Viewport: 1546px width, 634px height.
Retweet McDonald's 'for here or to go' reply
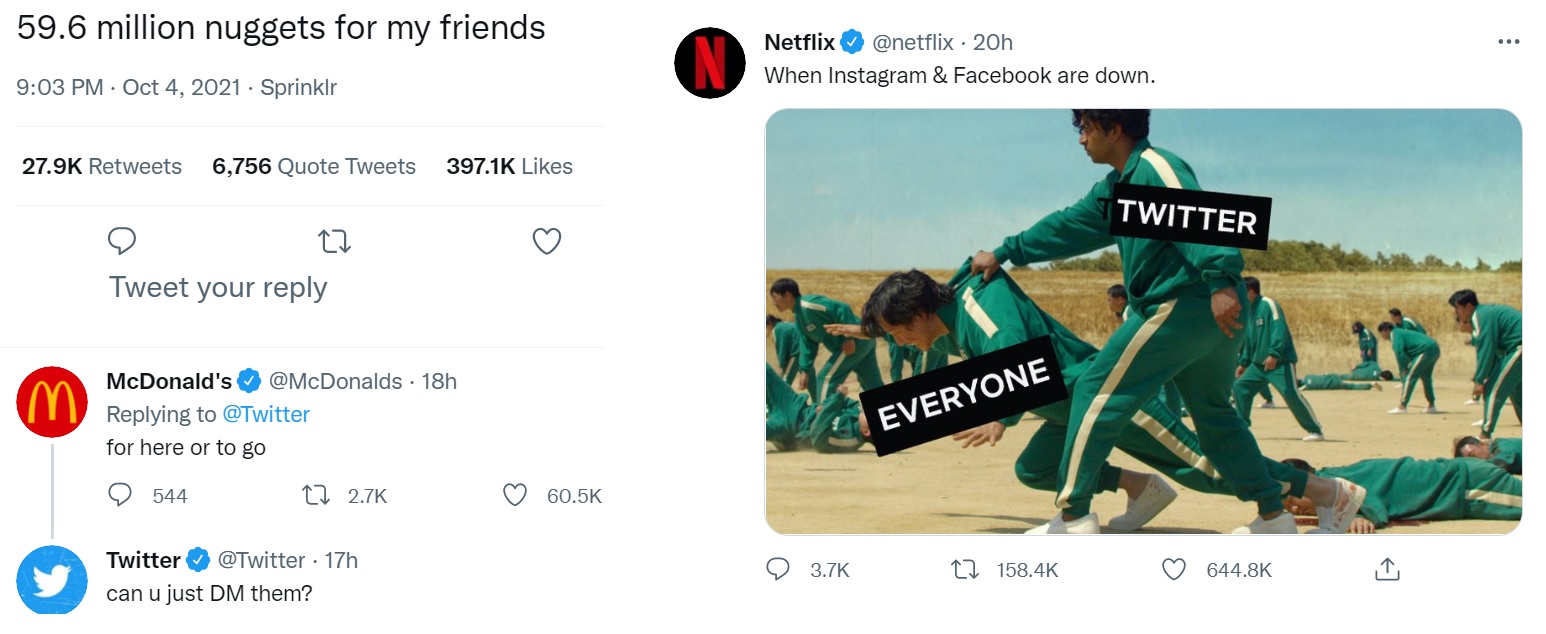[x=317, y=495]
